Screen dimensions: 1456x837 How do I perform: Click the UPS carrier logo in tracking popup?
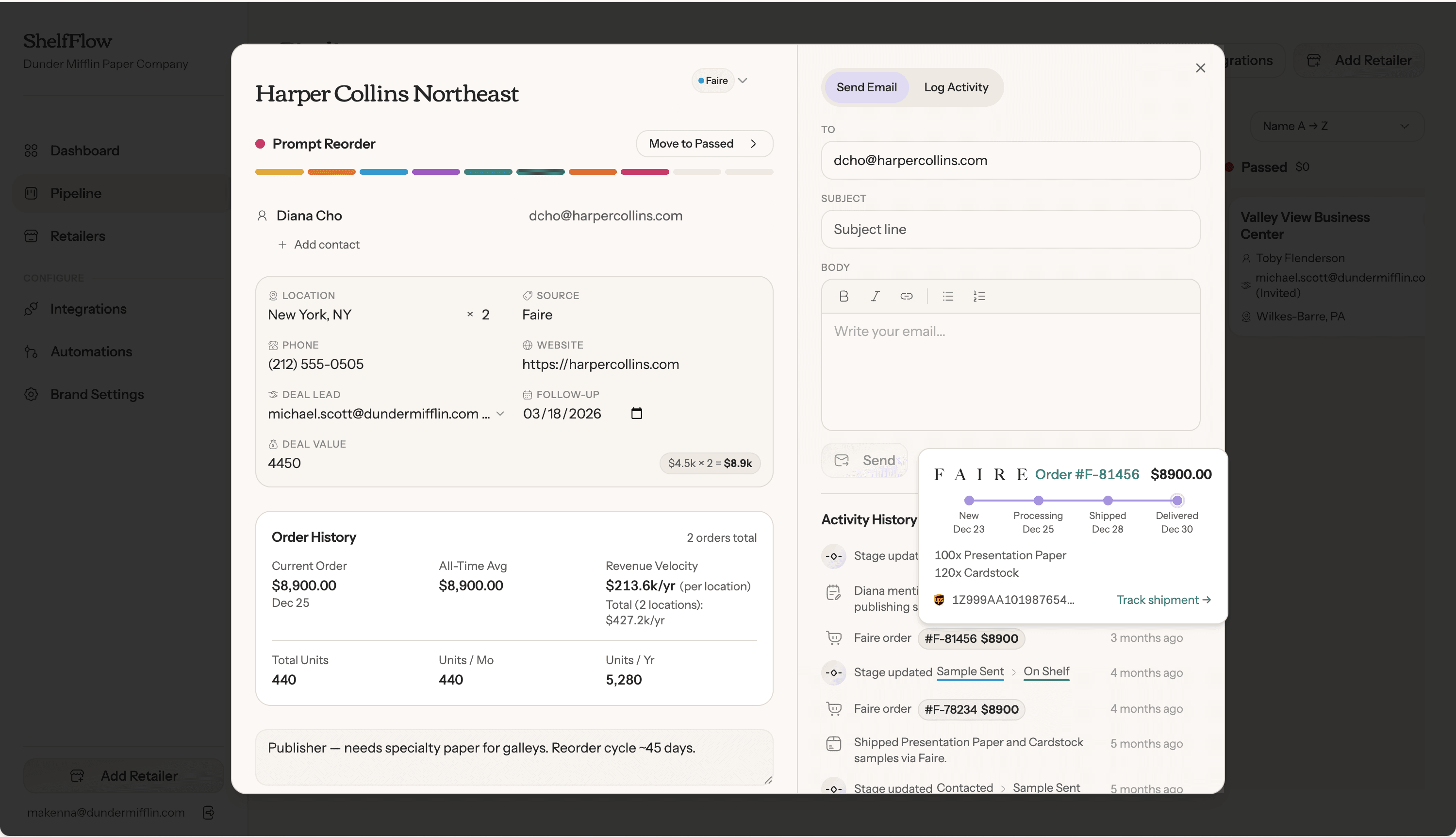[940, 600]
